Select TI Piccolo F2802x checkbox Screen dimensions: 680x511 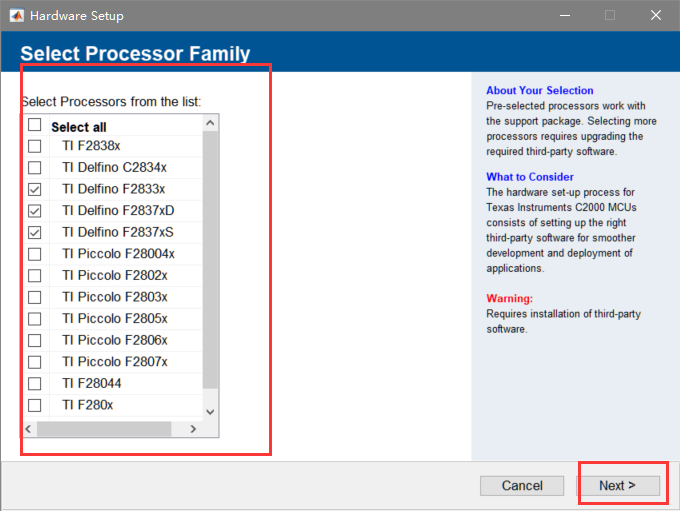(35, 276)
